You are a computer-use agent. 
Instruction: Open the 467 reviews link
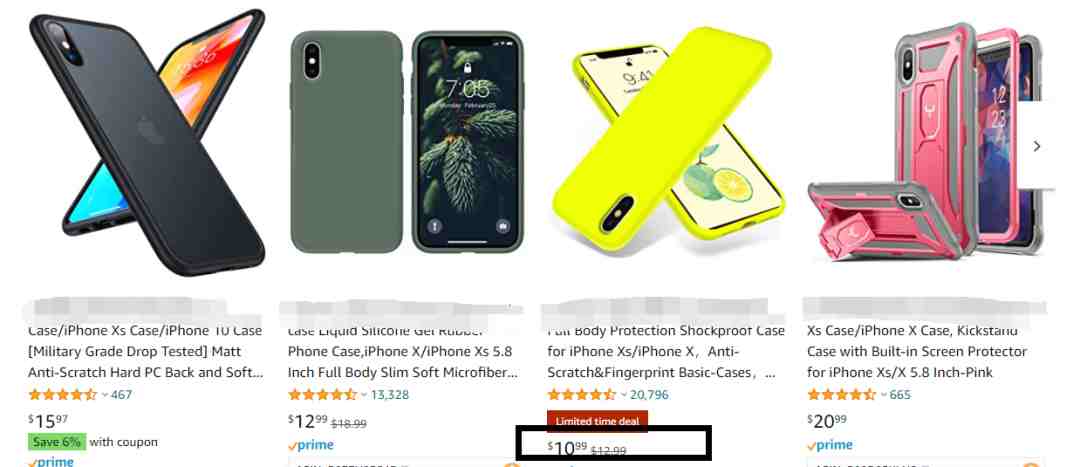pyautogui.click(x=121, y=395)
